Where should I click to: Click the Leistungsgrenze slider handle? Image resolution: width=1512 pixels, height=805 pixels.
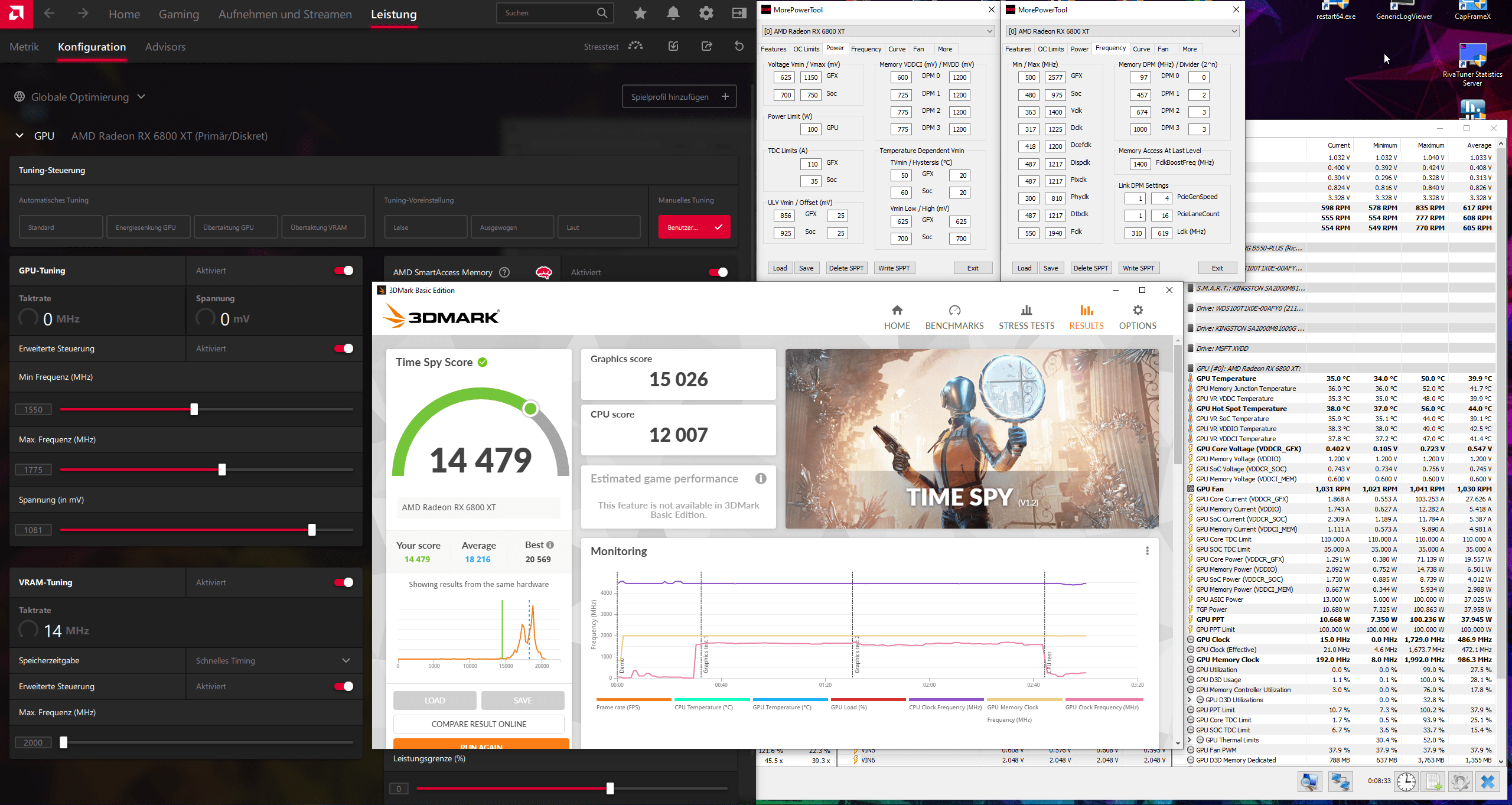(610, 788)
